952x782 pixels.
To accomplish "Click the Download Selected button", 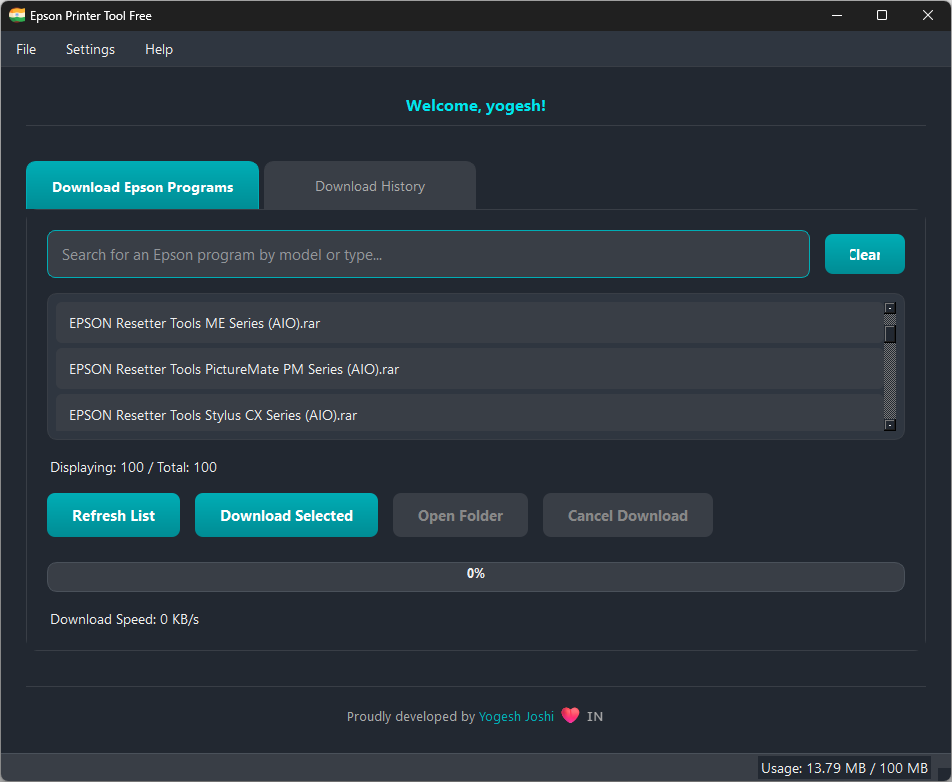I will [287, 515].
